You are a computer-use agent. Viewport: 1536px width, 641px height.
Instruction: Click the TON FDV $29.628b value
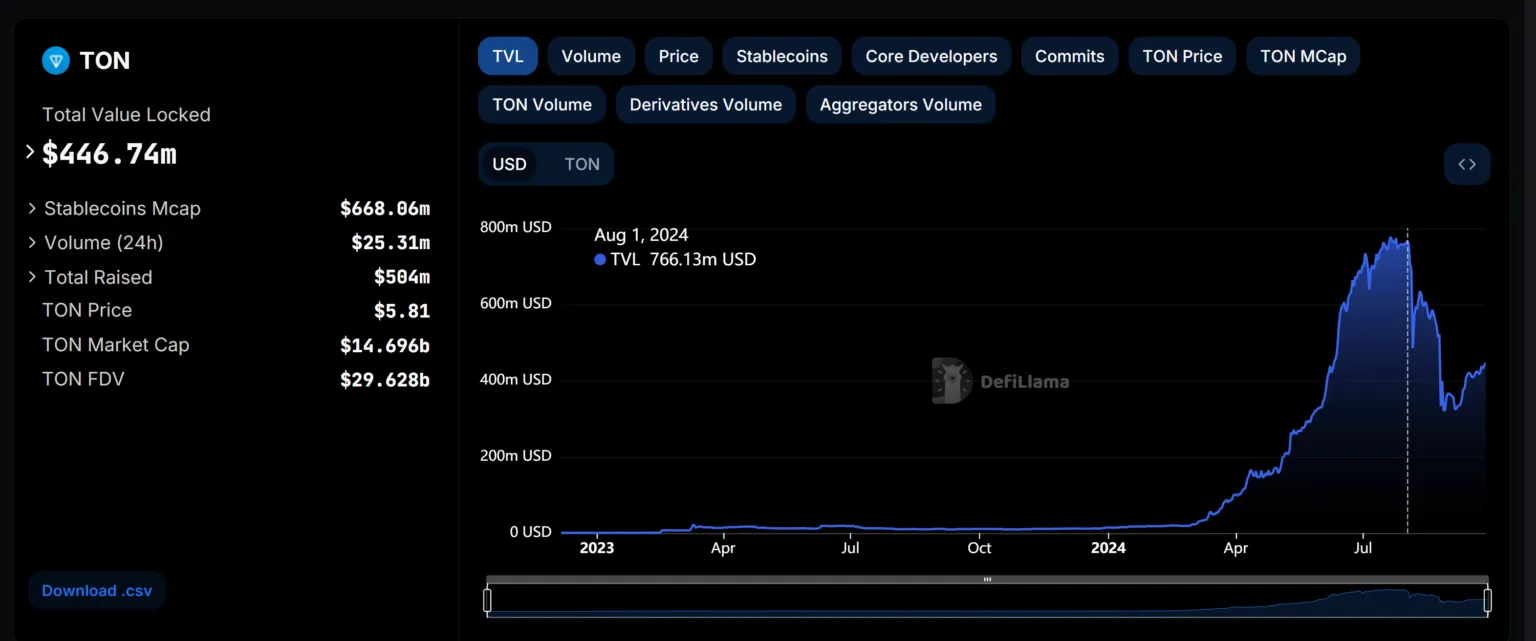(x=385, y=379)
